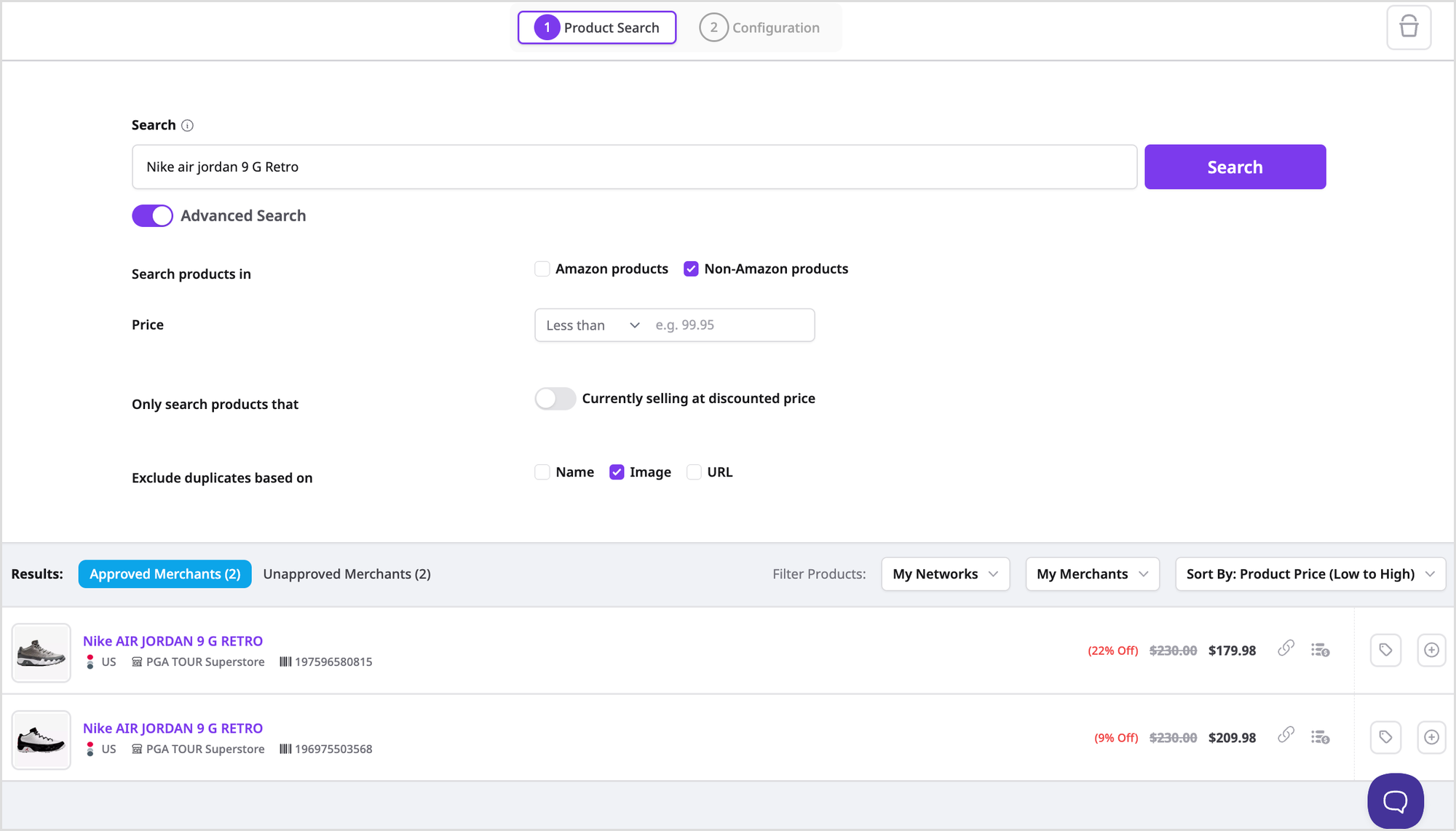Check the Amazon products checkbox

click(542, 269)
